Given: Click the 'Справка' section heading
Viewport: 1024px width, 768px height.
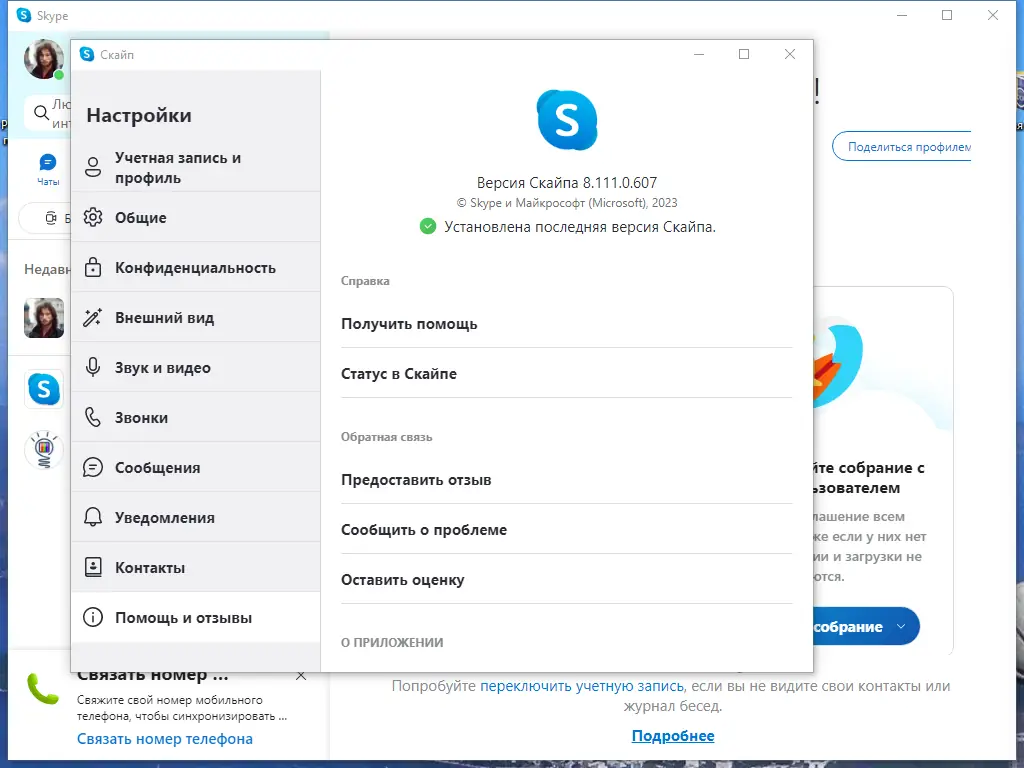Looking at the screenshot, I should click(365, 281).
